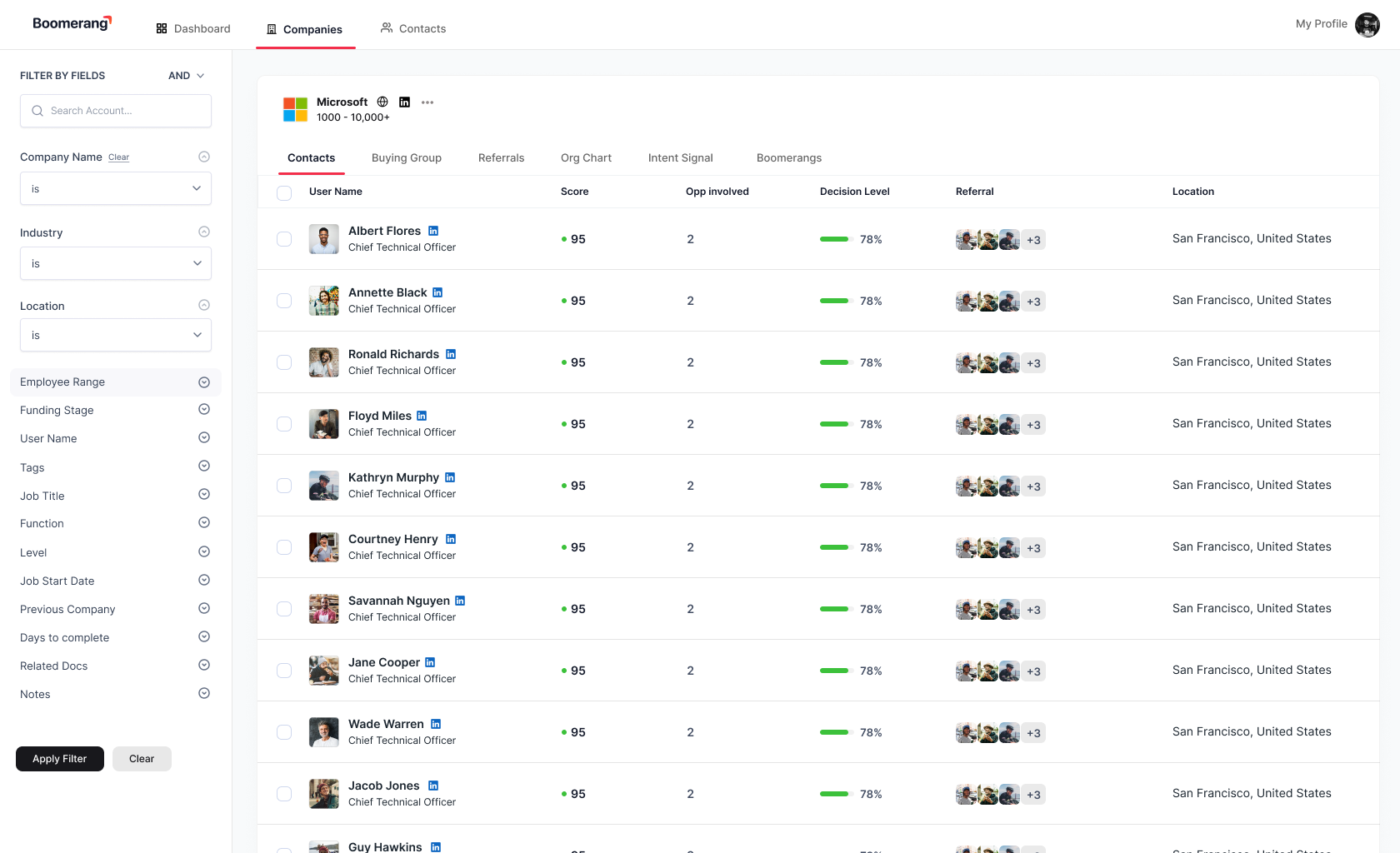The width and height of the screenshot is (1400, 853).
Task: Click the Clear button beside Apply Filter
Action: 142,759
